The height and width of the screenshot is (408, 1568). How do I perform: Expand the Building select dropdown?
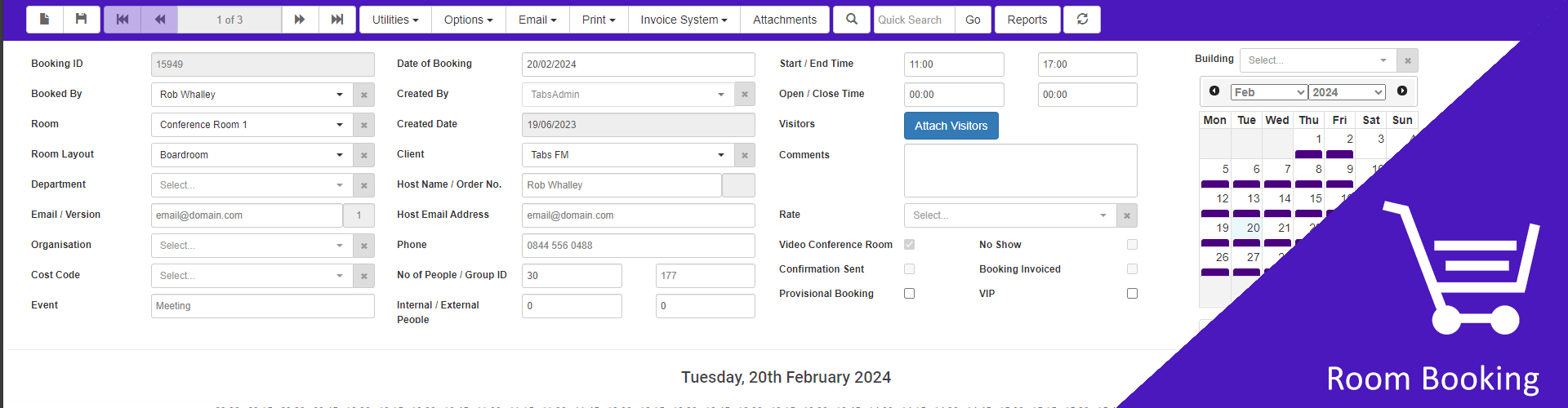pos(1318,60)
